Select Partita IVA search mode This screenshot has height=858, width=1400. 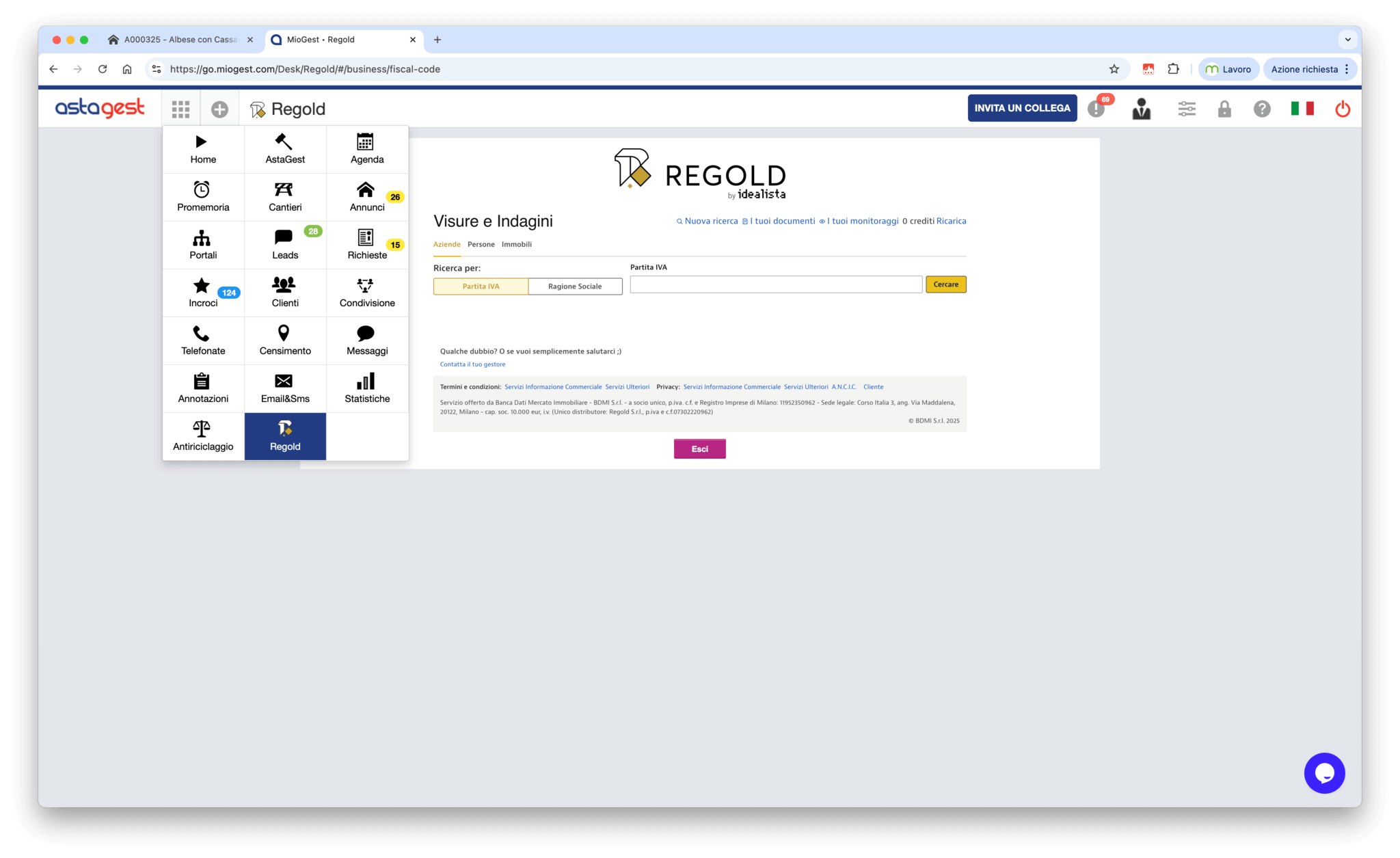point(481,286)
